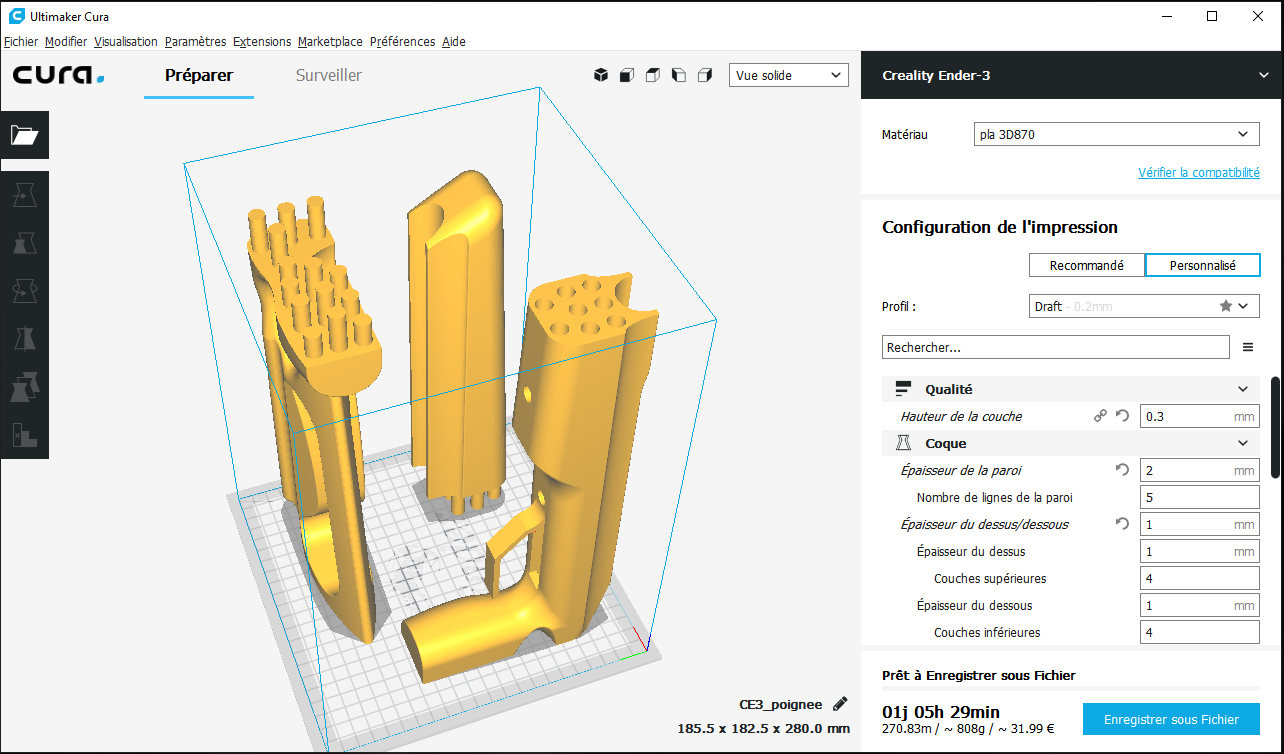
Task: Open the Matériau dropdown showing pla 3D870
Action: coord(1115,134)
